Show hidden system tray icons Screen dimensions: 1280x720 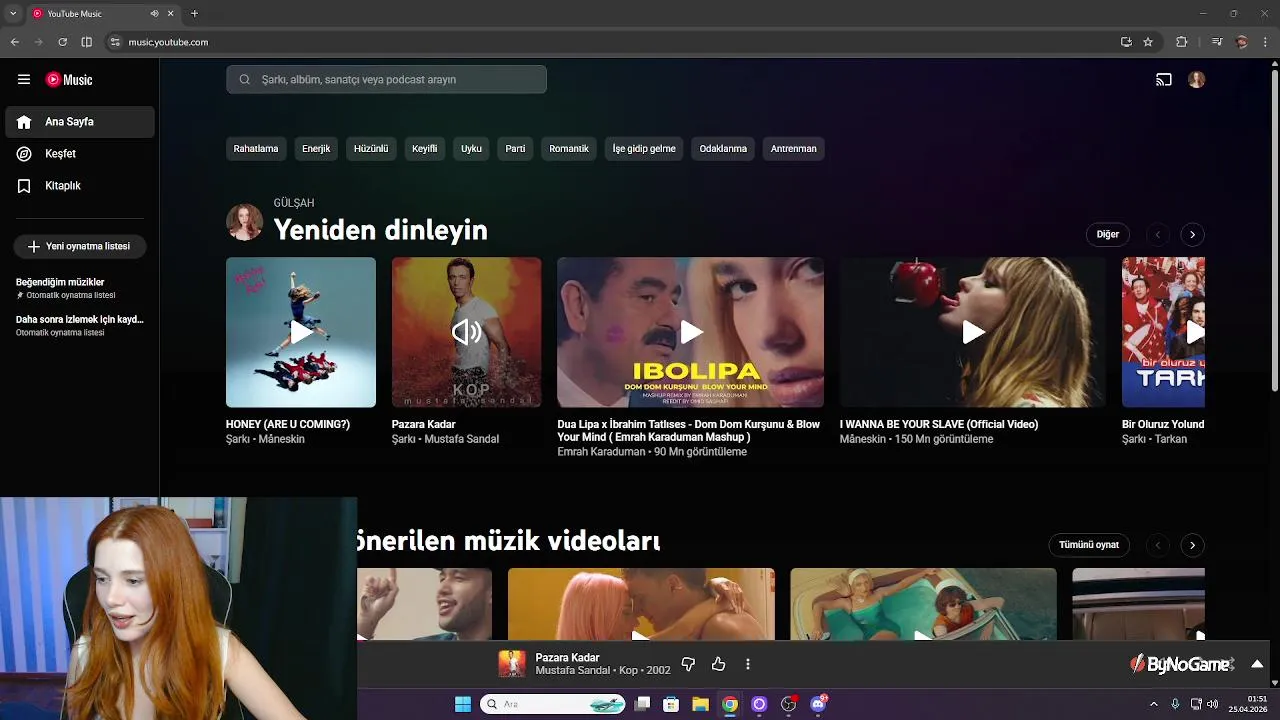tap(1154, 704)
